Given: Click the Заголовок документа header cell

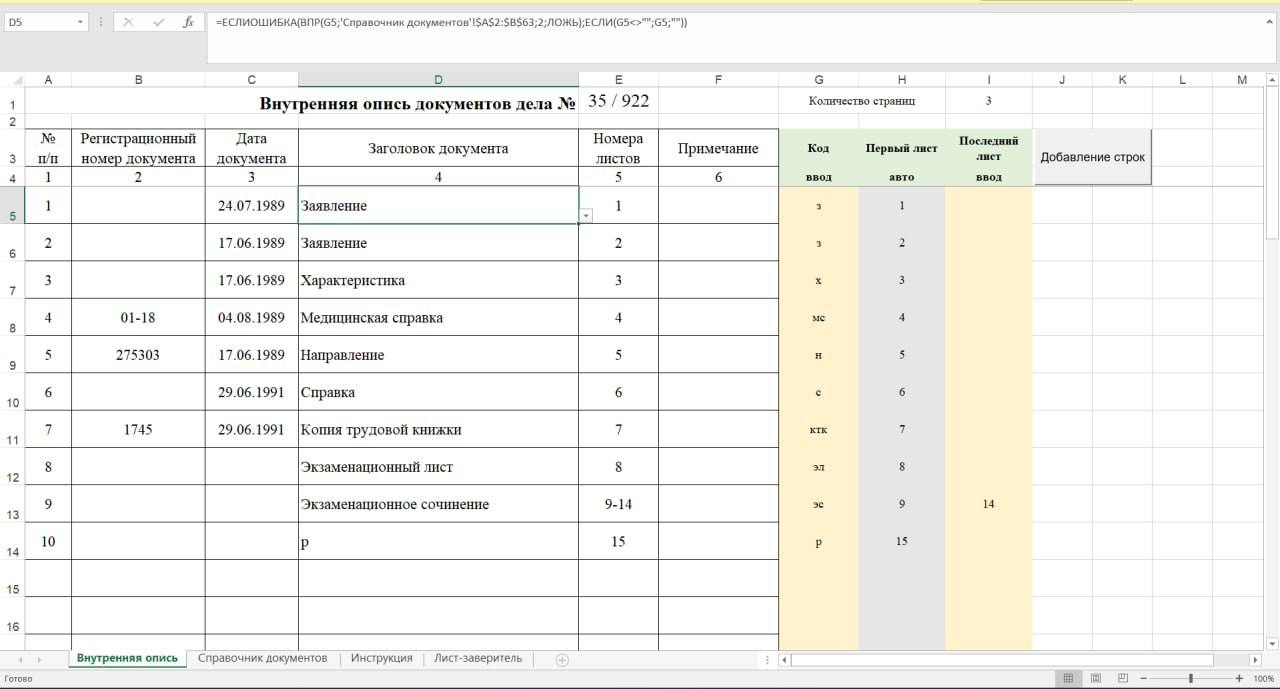Looking at the screenshot, I should pos(438,148).
